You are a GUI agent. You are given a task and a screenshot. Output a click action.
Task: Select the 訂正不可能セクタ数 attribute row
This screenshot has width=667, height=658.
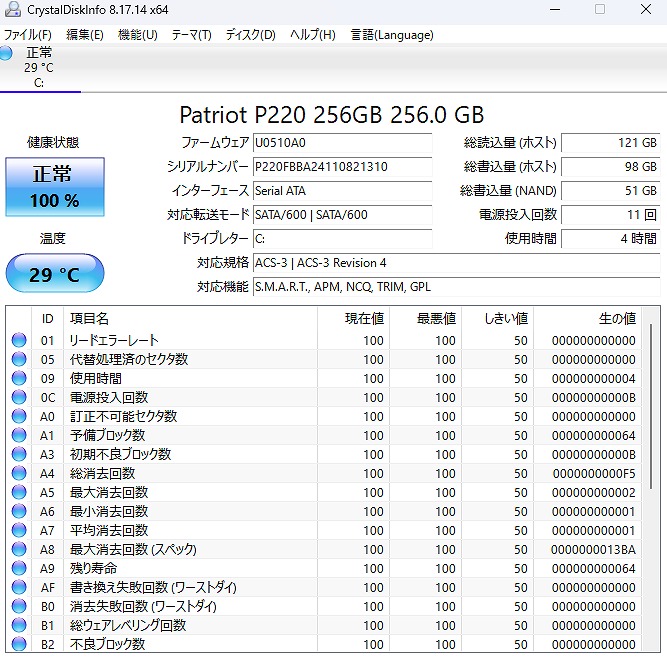point(324,416)
